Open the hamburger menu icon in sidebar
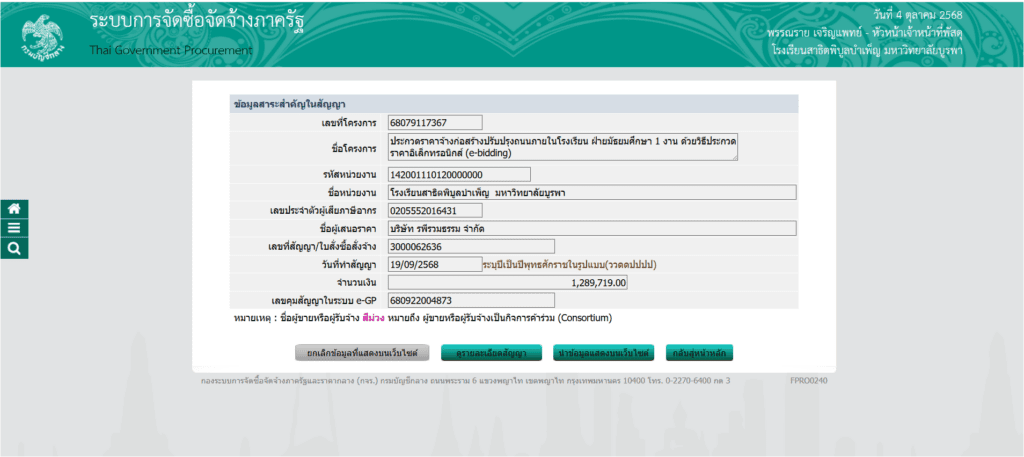The width and height of the screenshot is (1024, 457). [x=14, y=229]
